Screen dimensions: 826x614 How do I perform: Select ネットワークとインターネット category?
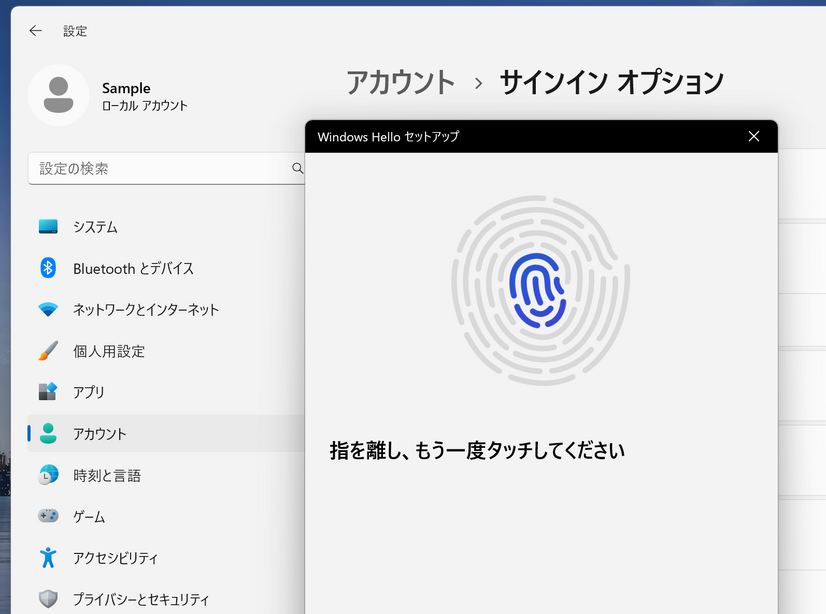(x=166, y=309)
